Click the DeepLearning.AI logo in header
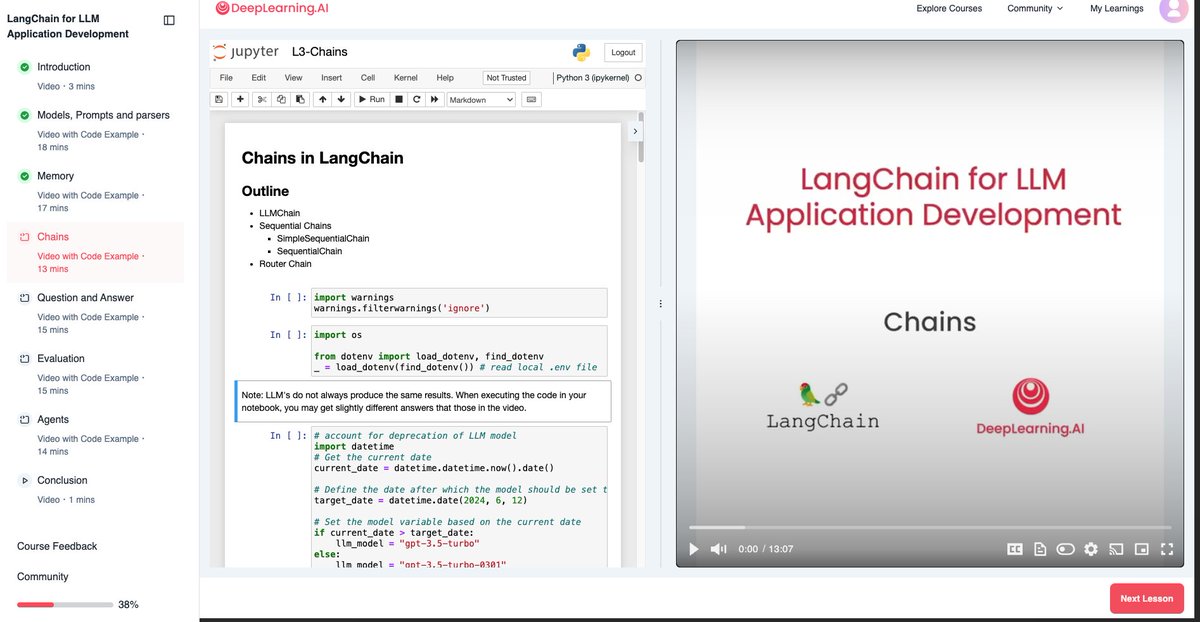 pyautogui.click(x=271, y=8)
